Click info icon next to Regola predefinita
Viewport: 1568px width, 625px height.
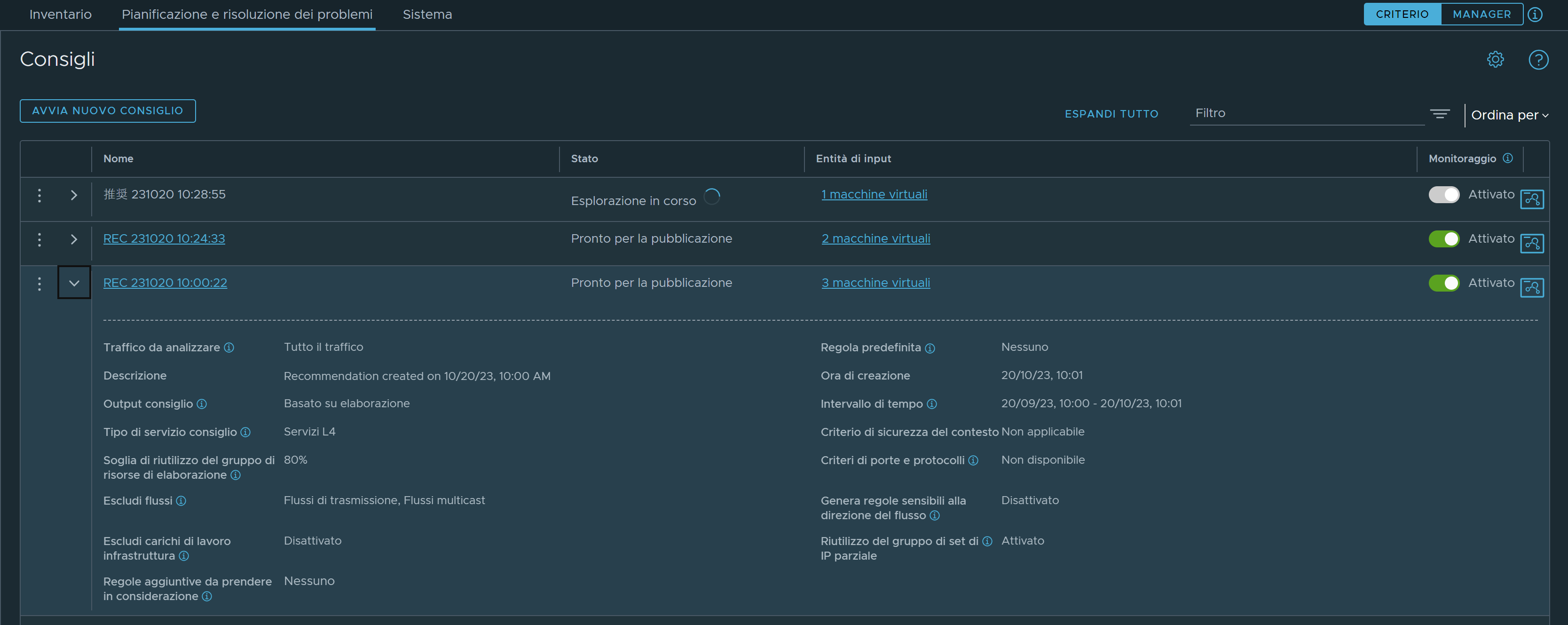pyautogui.click(x=930, y=348)
